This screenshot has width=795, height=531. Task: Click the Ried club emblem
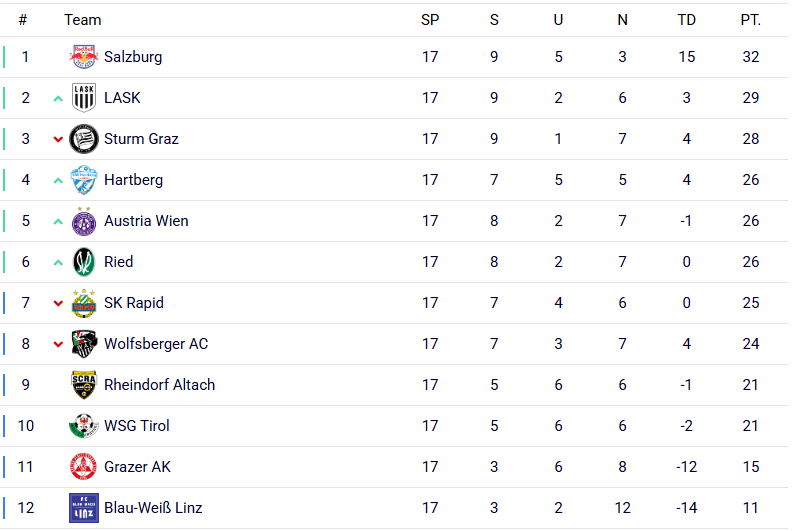click(84, 262)
